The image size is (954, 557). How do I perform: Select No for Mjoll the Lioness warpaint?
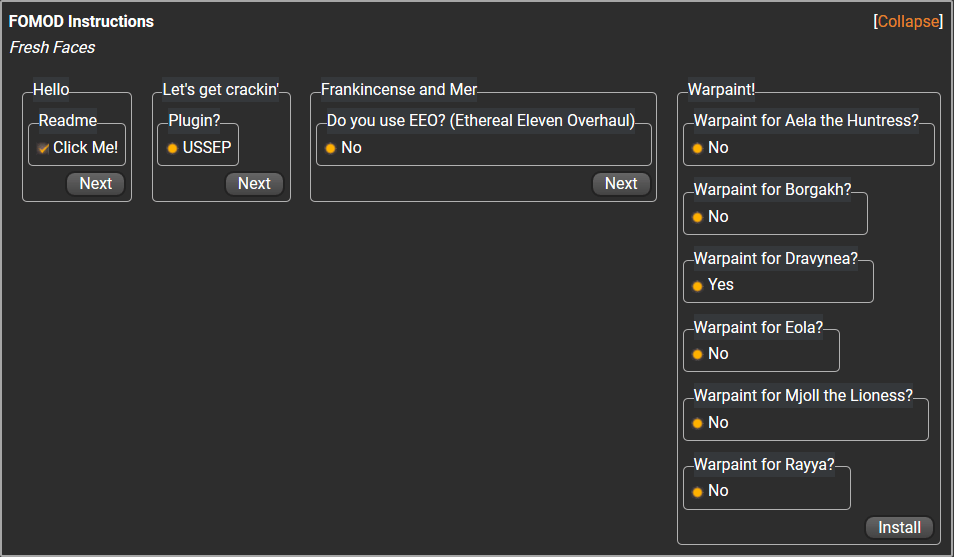(x=697, y=423)
